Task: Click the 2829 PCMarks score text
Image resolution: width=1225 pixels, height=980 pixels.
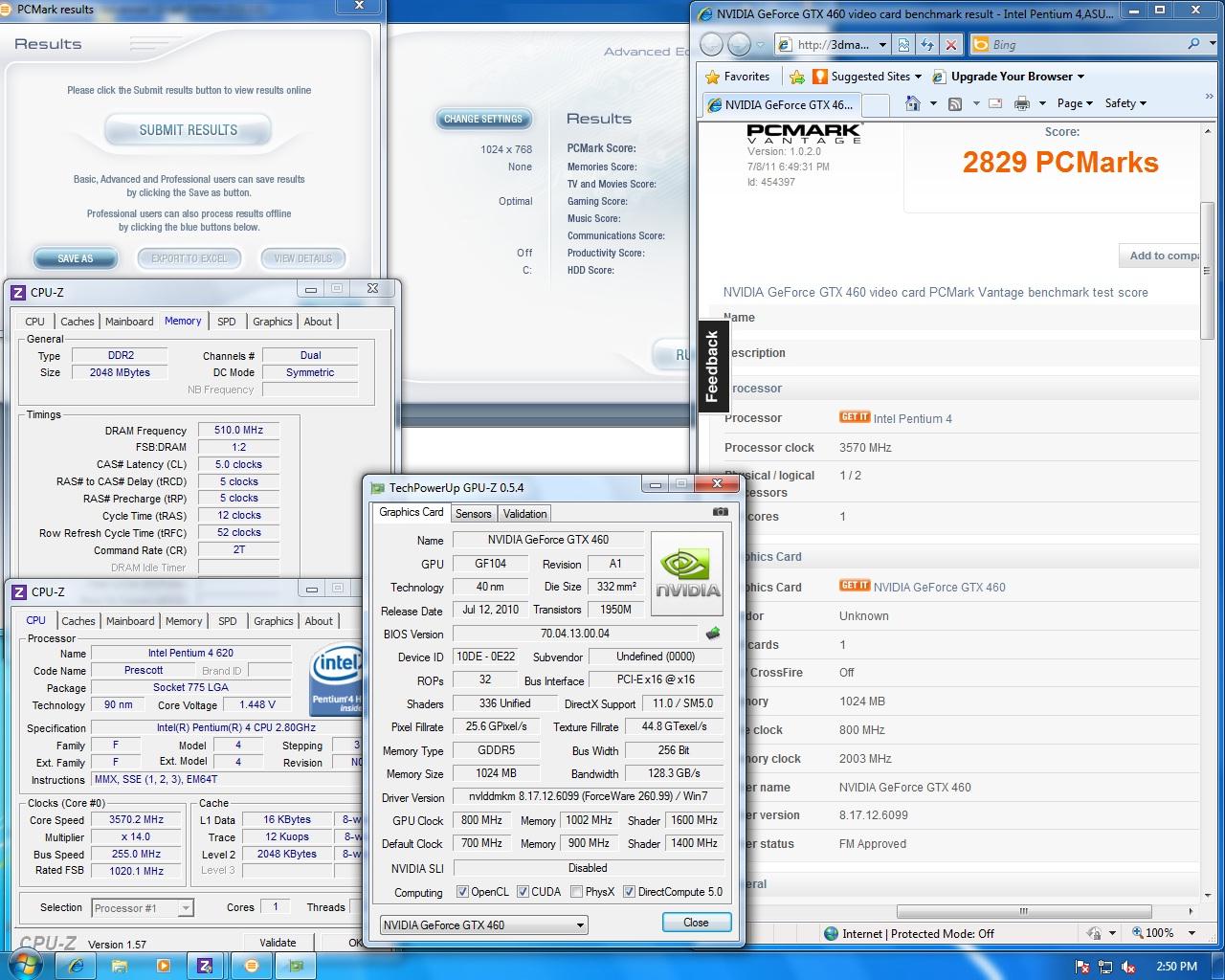Action: (x=1060, y=162)
